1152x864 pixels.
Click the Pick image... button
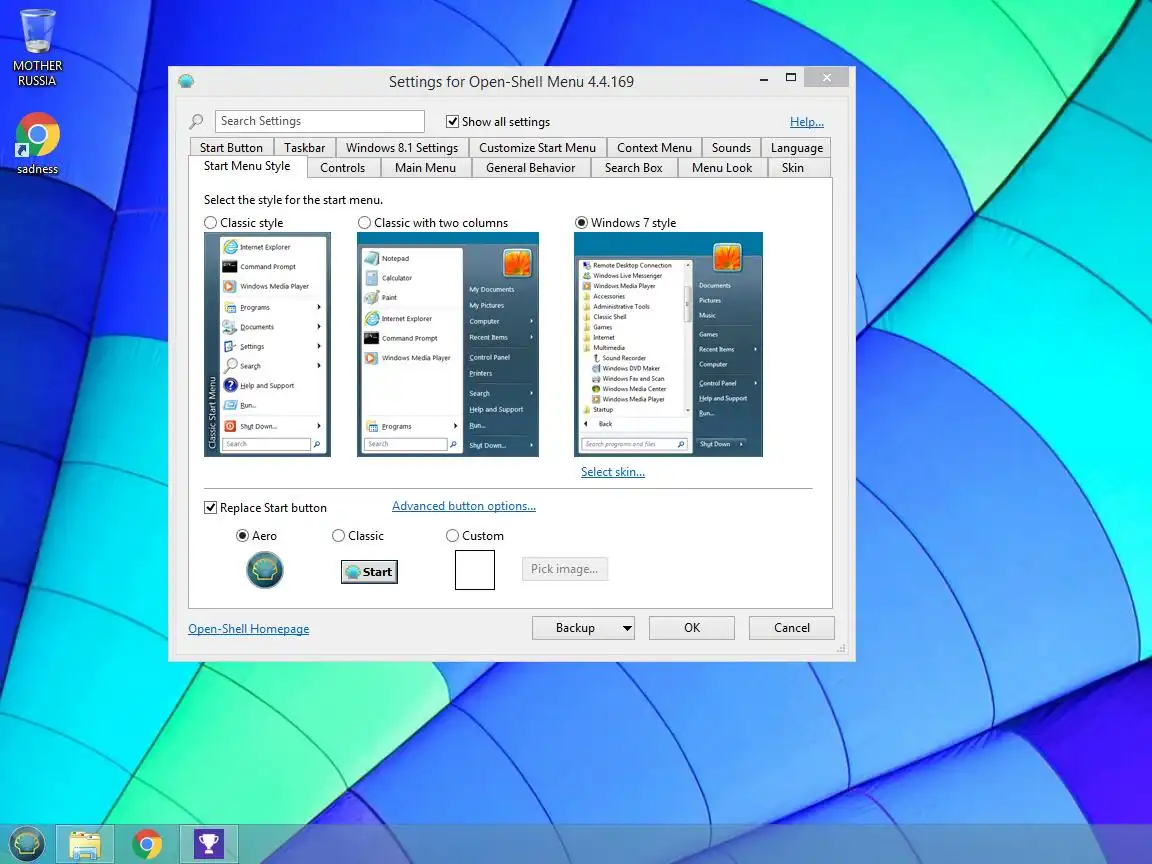click(x=564, y=569)
